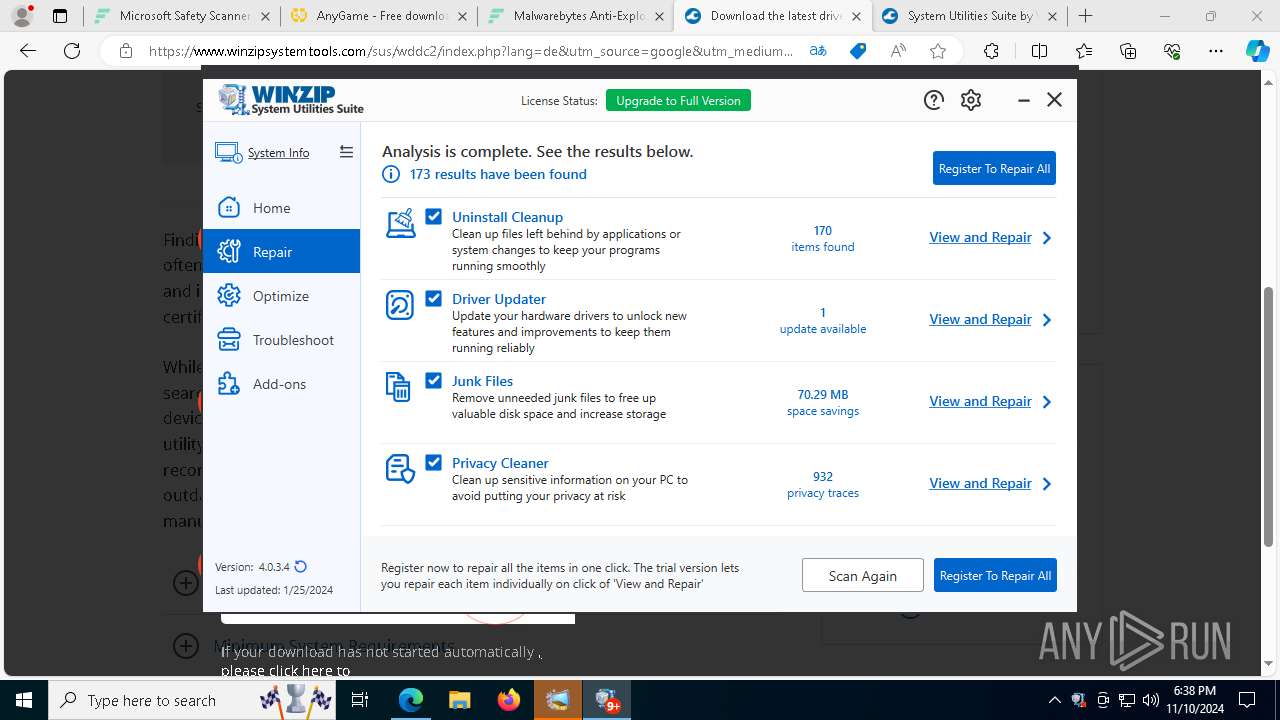The image size is (1280, 720).
Task: Expand Driver Updater row chevron arrow
Action: (x=1047, y=320)
